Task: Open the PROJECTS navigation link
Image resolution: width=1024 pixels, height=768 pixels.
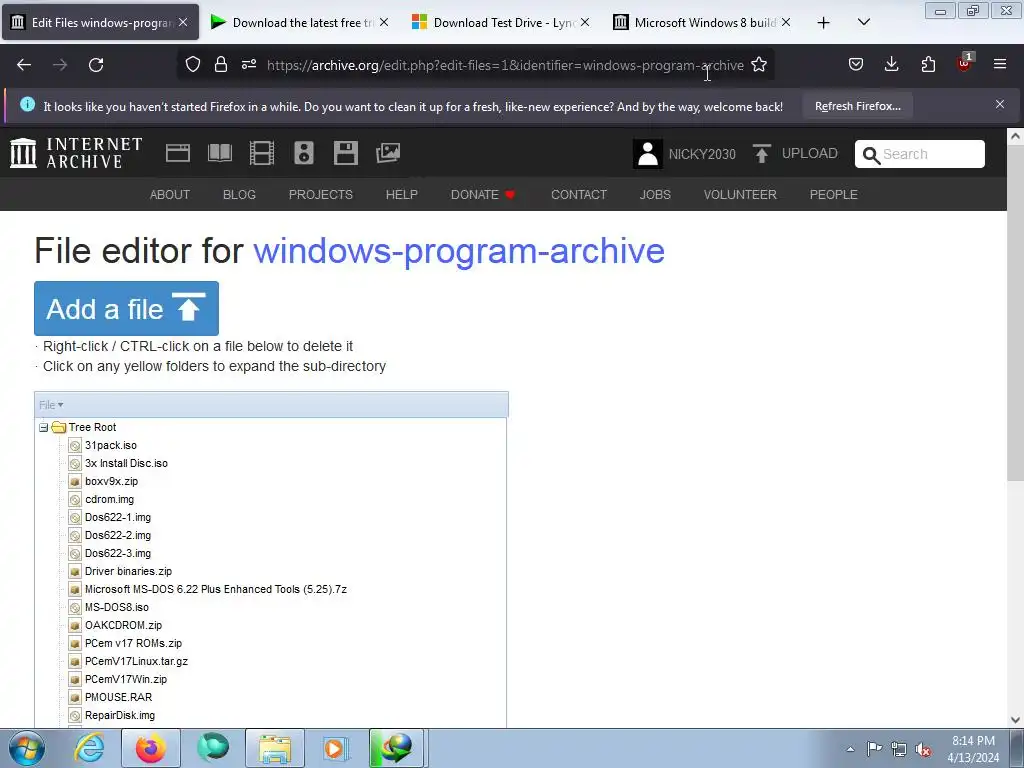Action: coord(321,195)
